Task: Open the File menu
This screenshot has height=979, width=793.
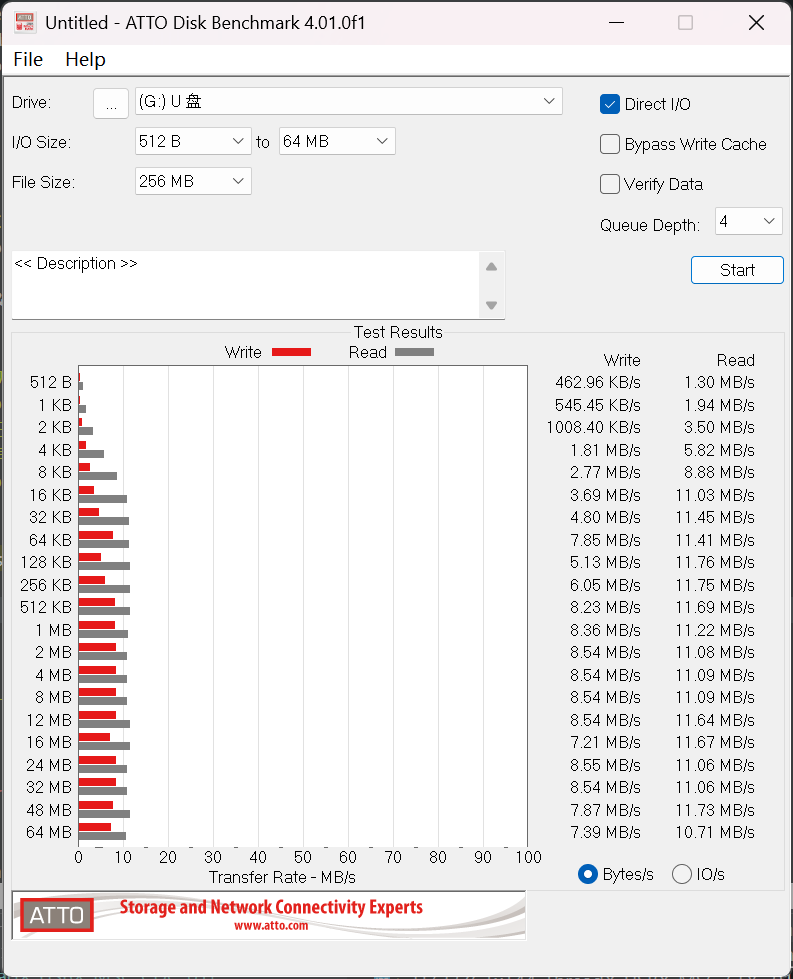Action: click(x=28, y=59)
